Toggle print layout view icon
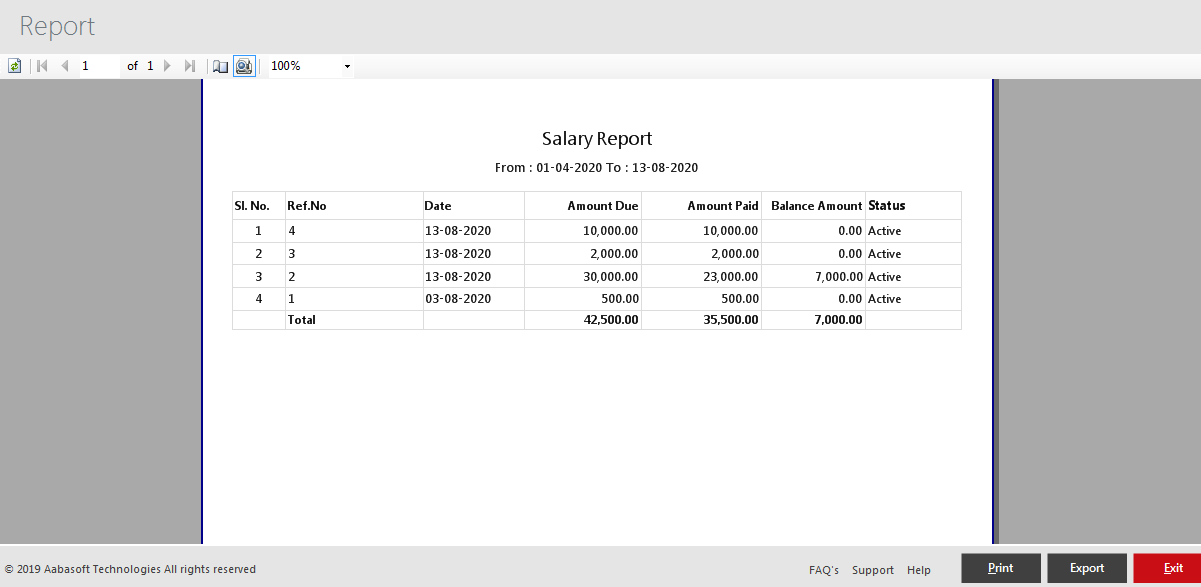Viewport: 1201px width, 587px height. pos(244,66)
